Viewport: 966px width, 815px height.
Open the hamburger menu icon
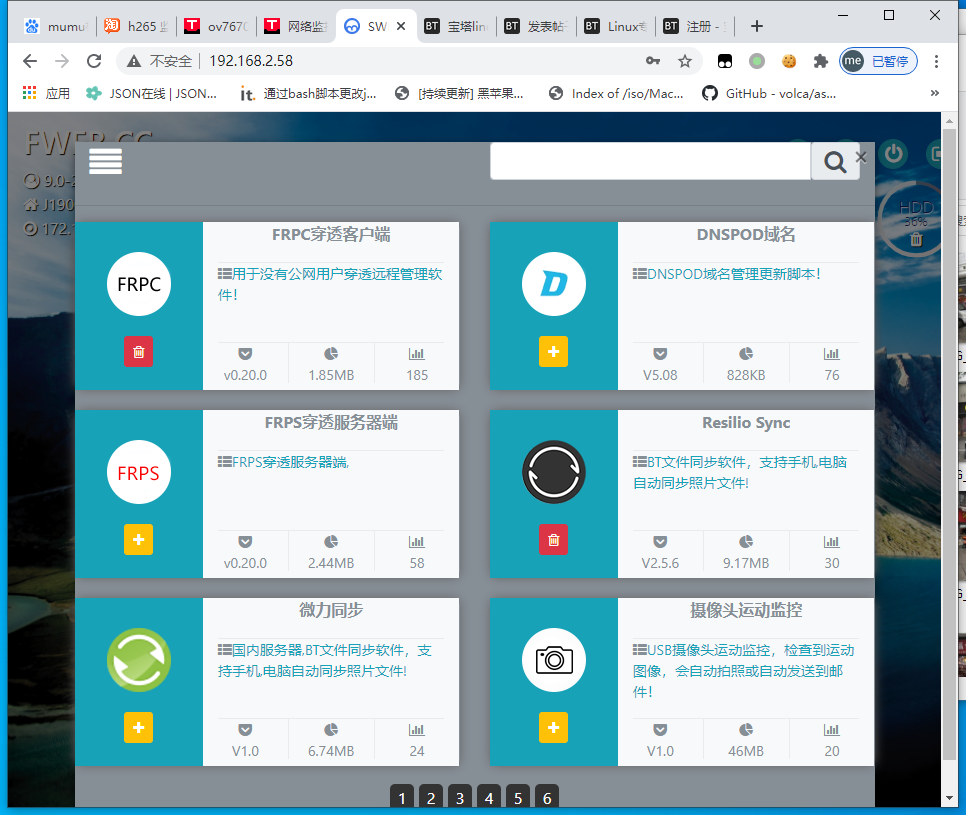tap(105, 162)
